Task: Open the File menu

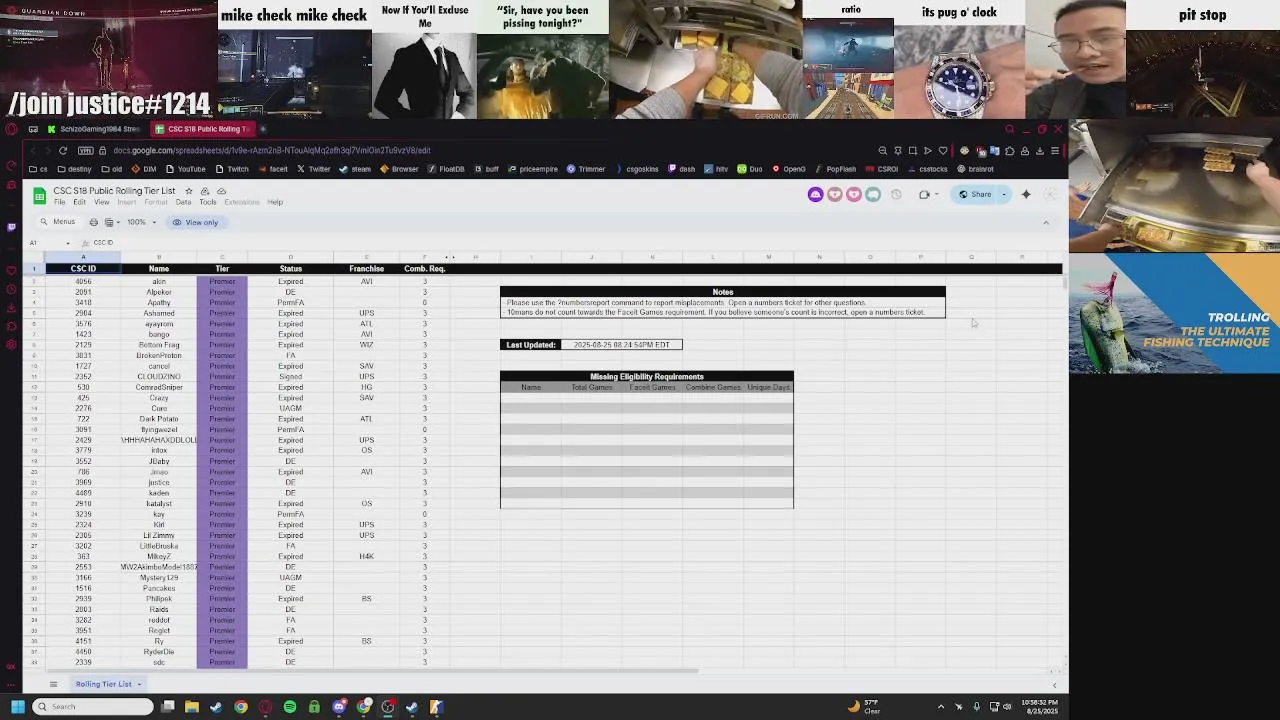Action: [x=60, y=202]
